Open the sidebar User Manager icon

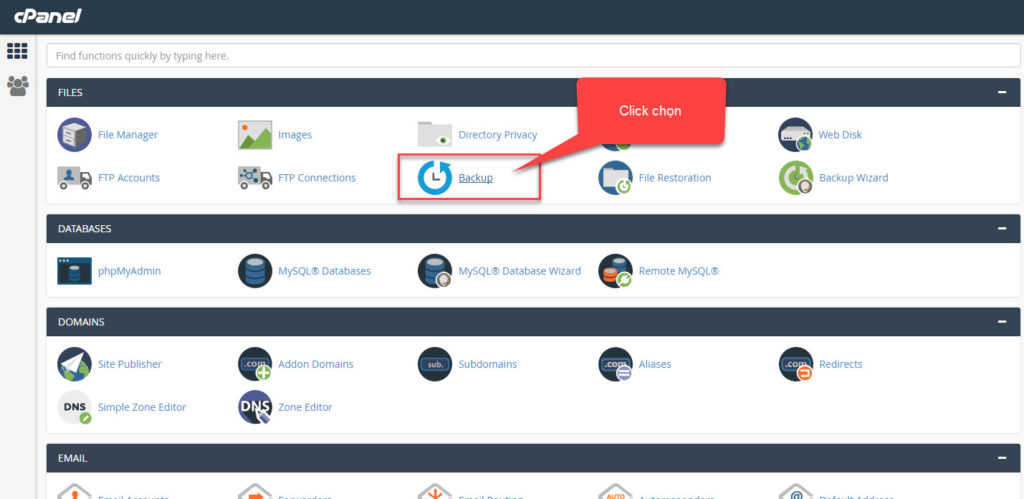[18, 86]
